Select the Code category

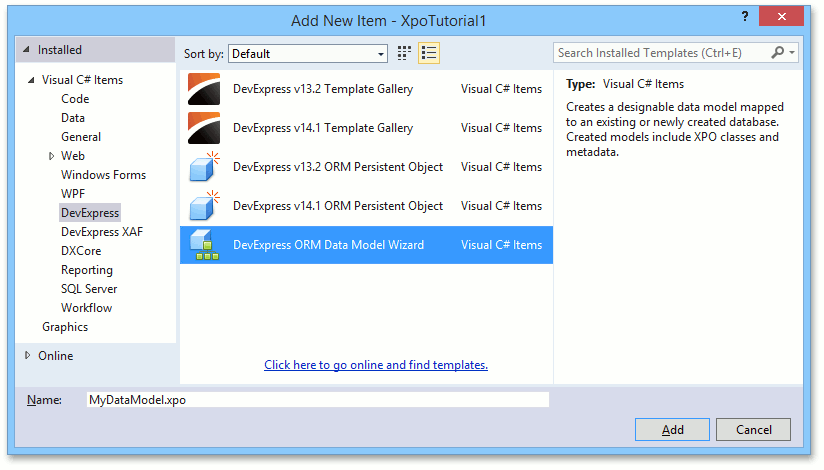tap(75, 99)
